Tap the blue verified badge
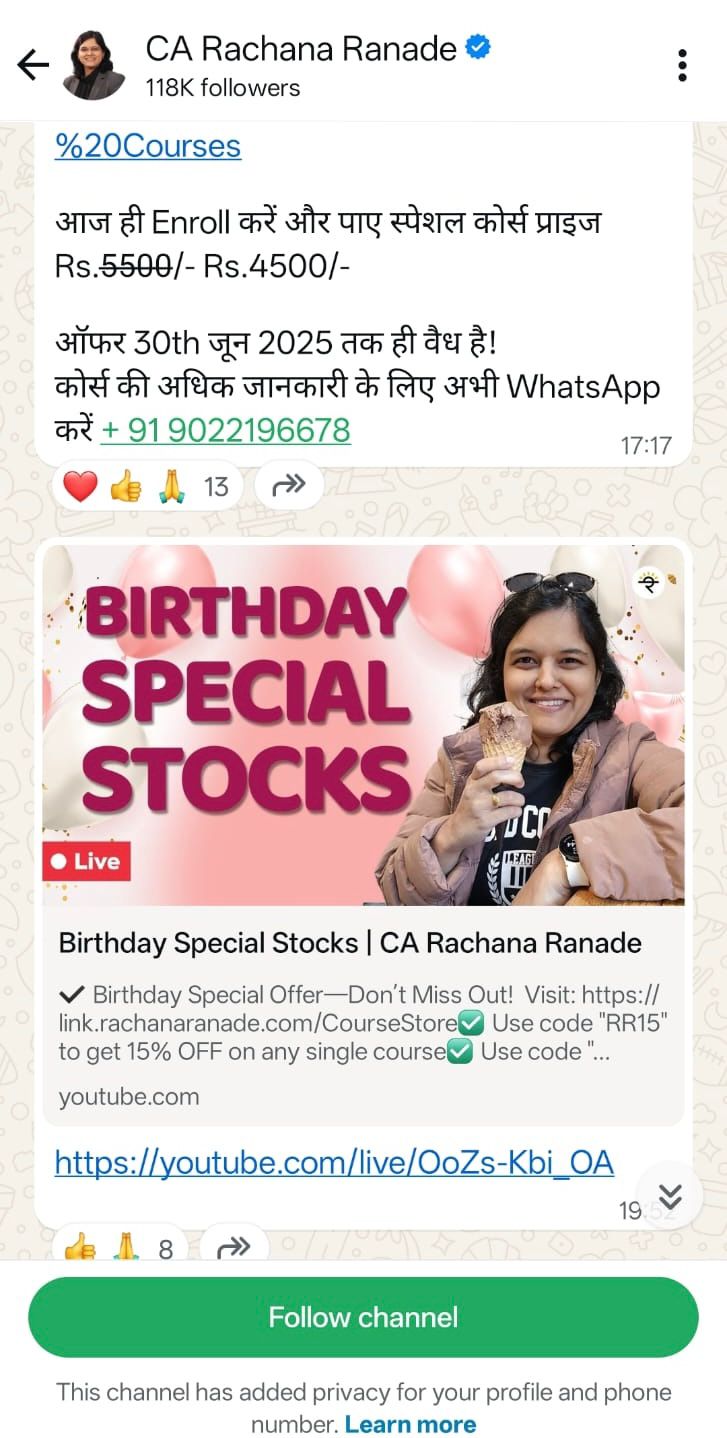Screen dimensions: 727x1438 tap(479, 47)
